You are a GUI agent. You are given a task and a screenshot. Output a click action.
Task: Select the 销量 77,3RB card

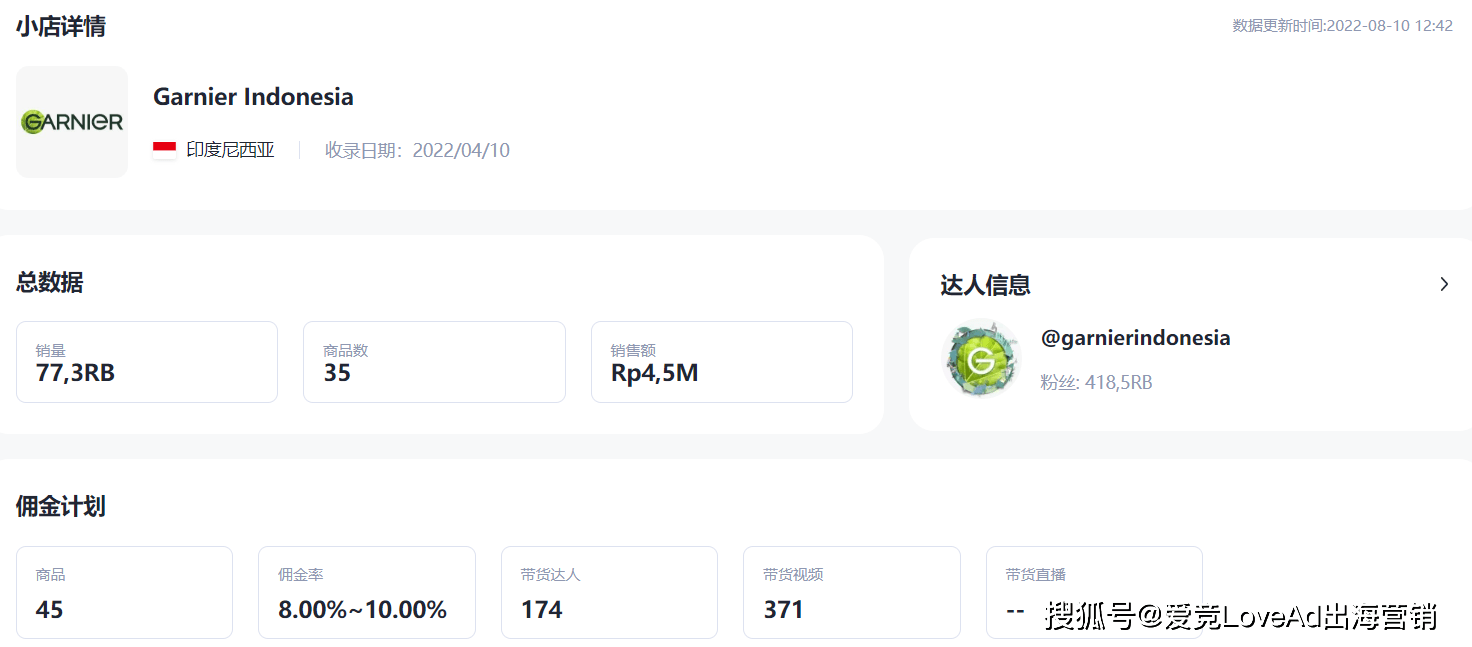[147, 362]
